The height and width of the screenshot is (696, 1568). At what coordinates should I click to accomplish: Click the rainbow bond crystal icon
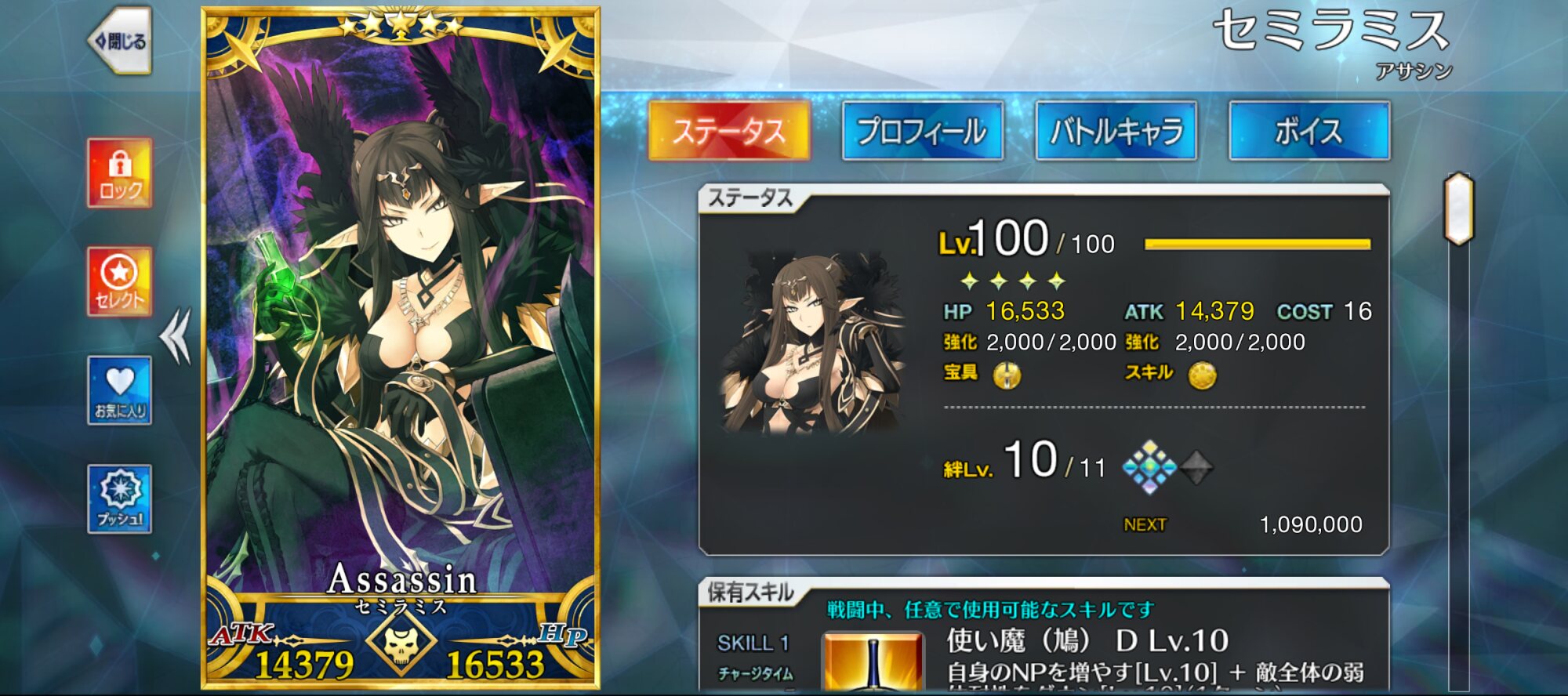click(1149, 467)
